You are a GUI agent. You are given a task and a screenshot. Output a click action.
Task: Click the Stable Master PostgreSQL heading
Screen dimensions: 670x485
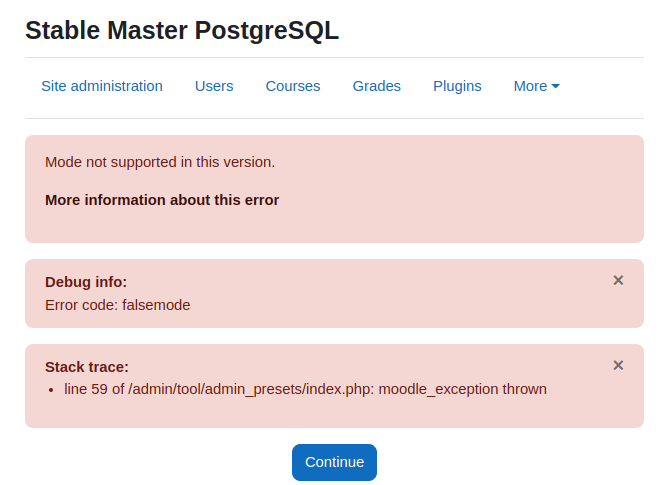(182, 30)
